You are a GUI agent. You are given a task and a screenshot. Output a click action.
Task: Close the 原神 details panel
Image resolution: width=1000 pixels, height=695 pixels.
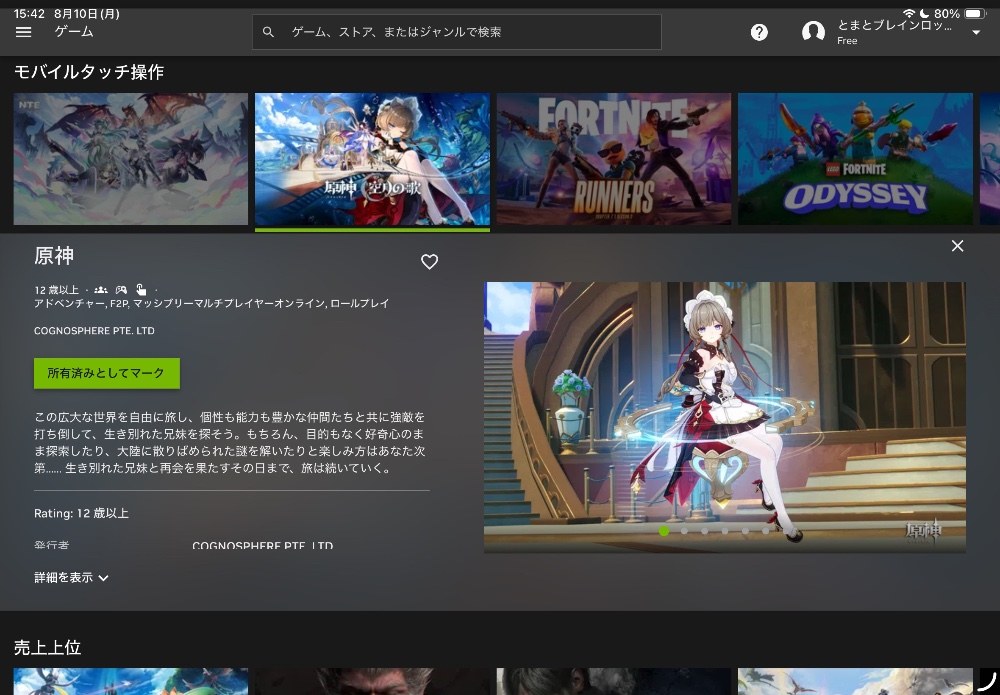point(957,246)
